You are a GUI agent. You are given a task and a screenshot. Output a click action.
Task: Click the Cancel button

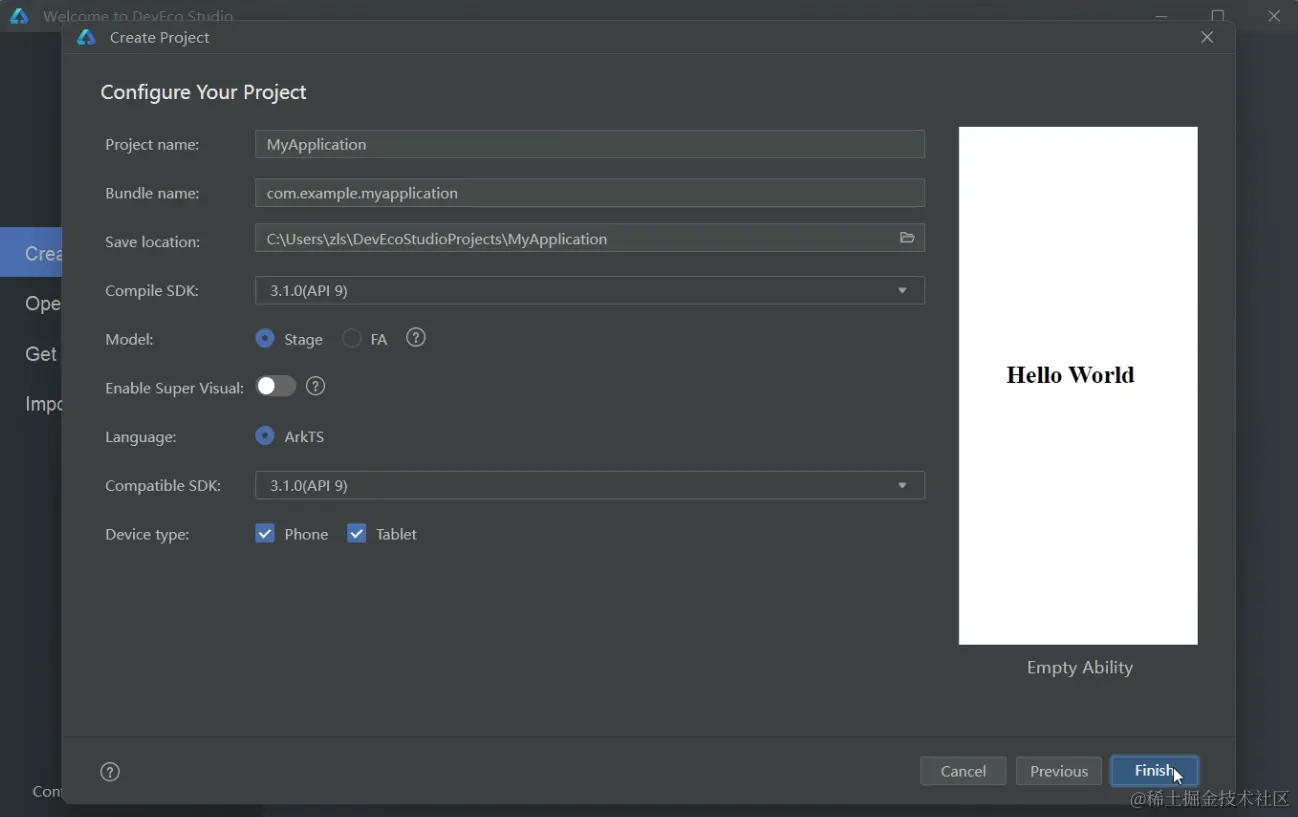point(963,771)
